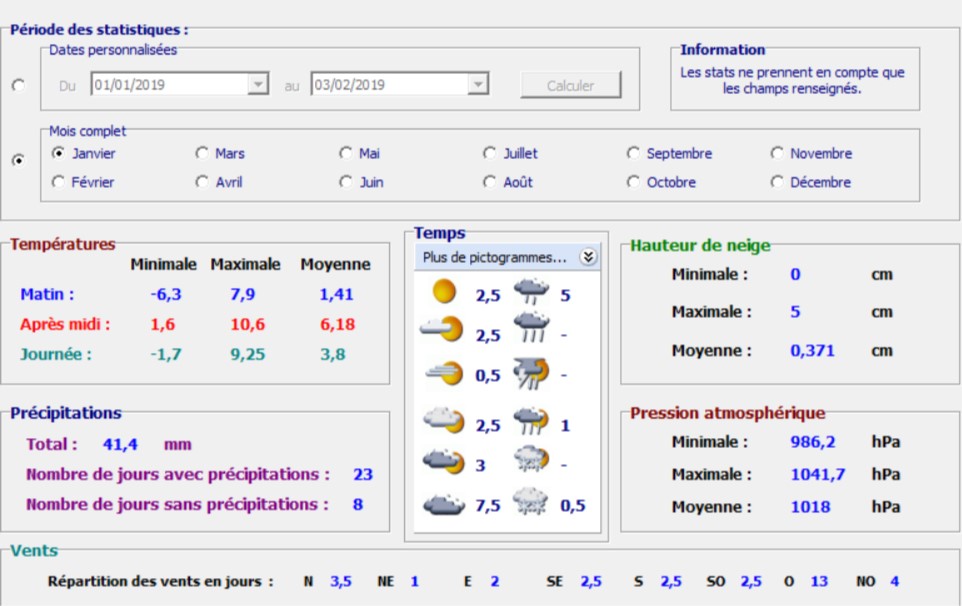Click the wind O value 13
Viewport: 962px width, 606px height.
coord(819,581)
